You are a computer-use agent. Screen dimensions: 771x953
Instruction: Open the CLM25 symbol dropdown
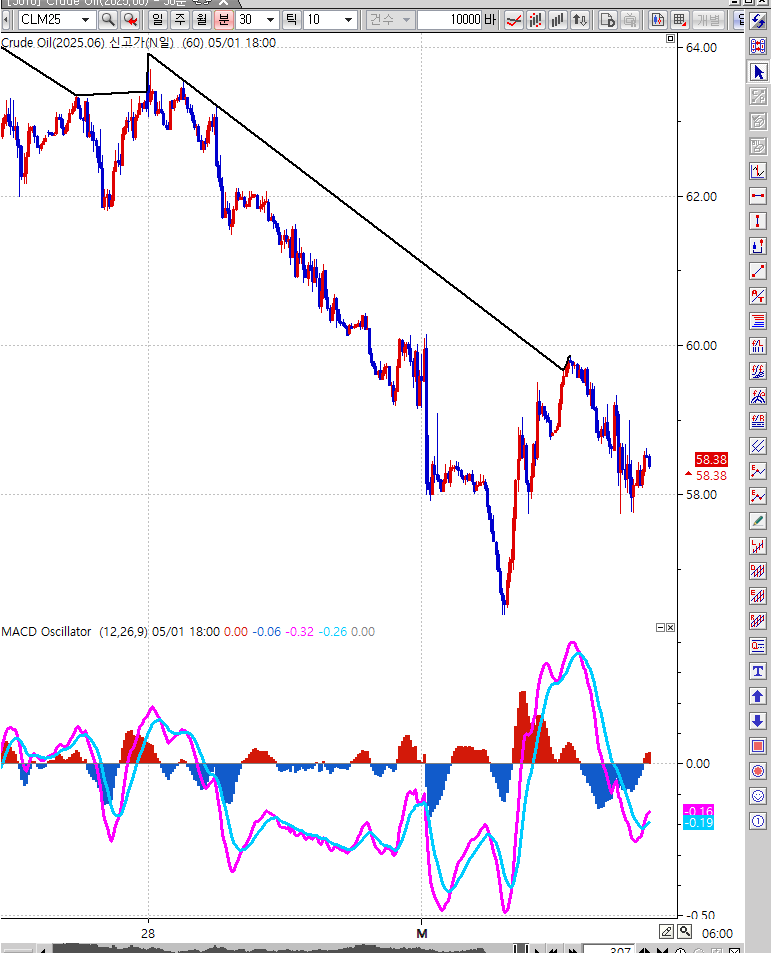85,19
